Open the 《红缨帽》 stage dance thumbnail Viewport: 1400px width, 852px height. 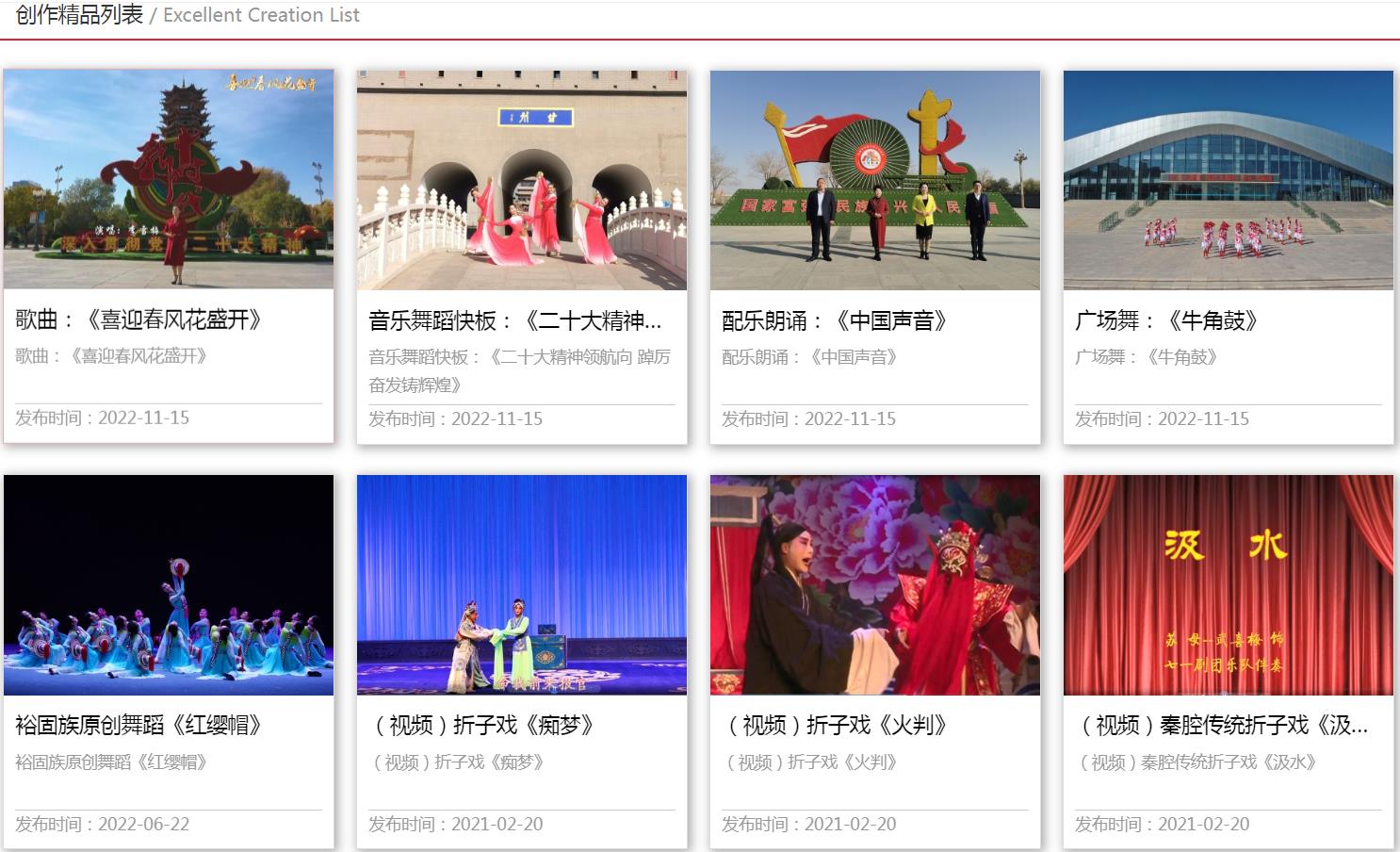[x=169, y=584]
